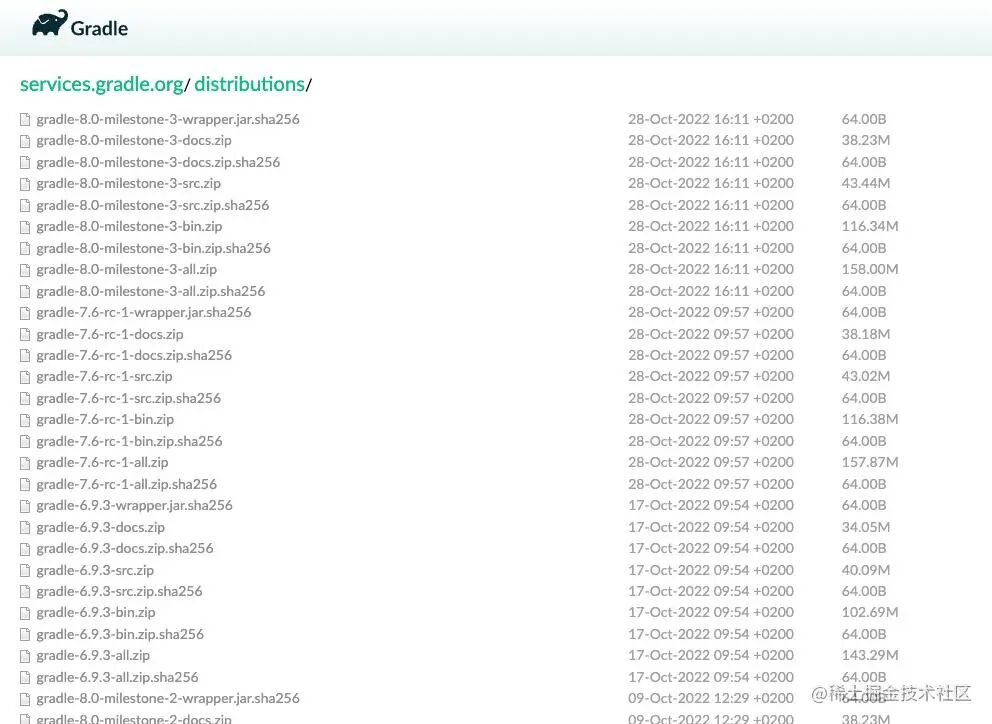Open gradle-7.6-rc-1-bin.zip.sha256 link
This screenshot has height=724, width=992.
point(129,441)
